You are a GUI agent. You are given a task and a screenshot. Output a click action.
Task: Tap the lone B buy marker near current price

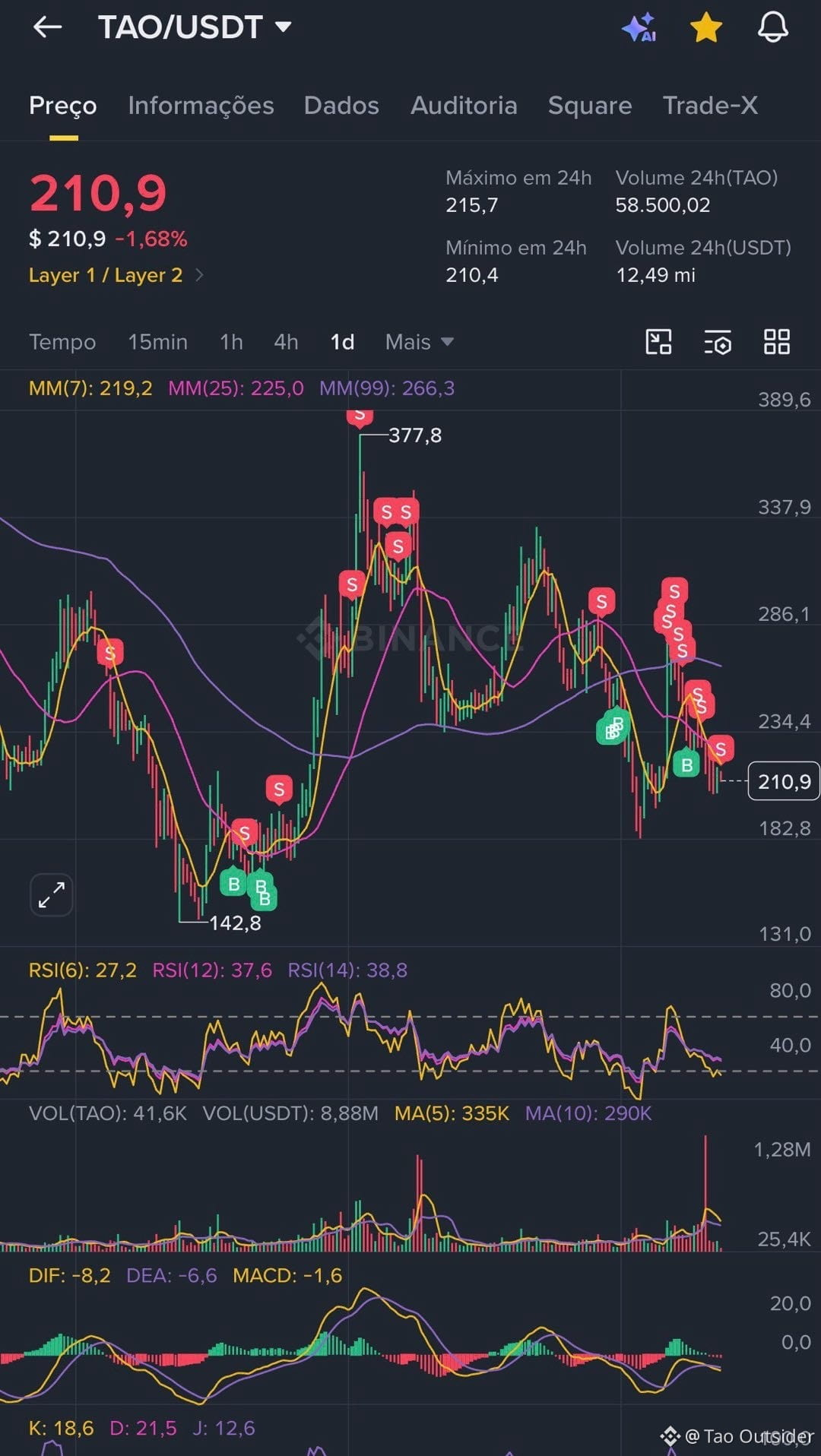[x=686, y=764]
